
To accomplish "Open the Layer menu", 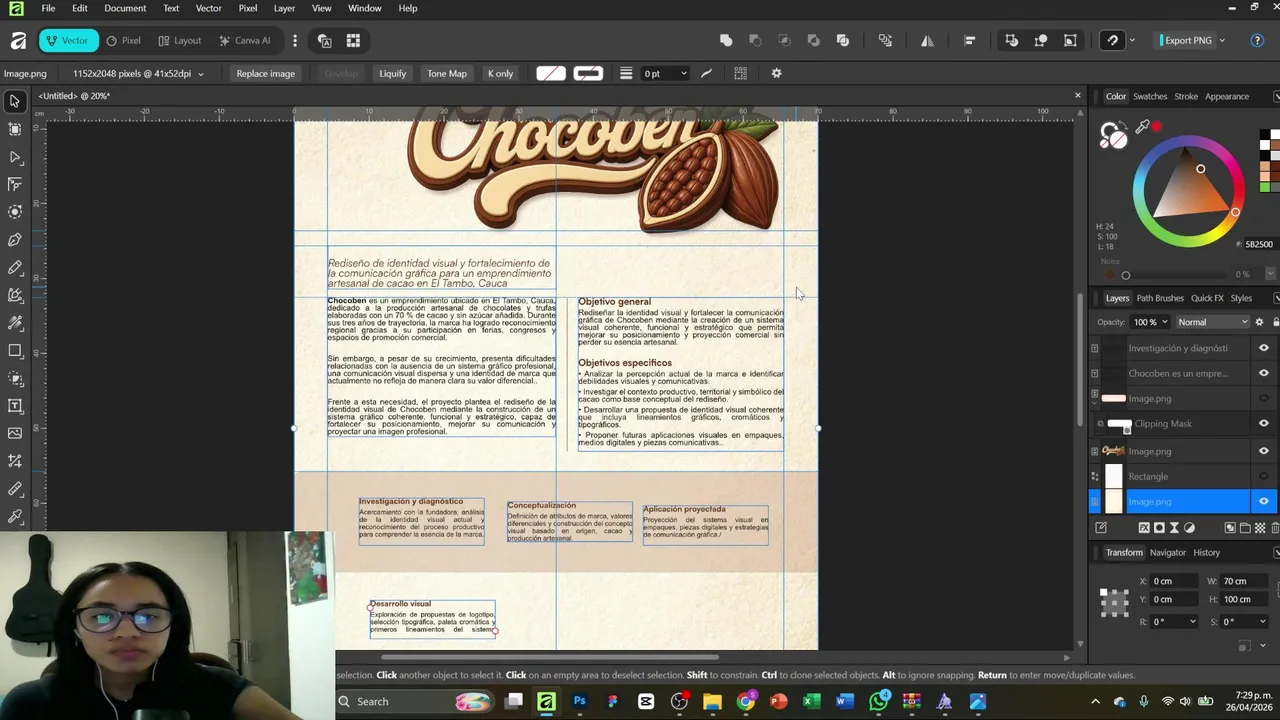I will [284, 8].
